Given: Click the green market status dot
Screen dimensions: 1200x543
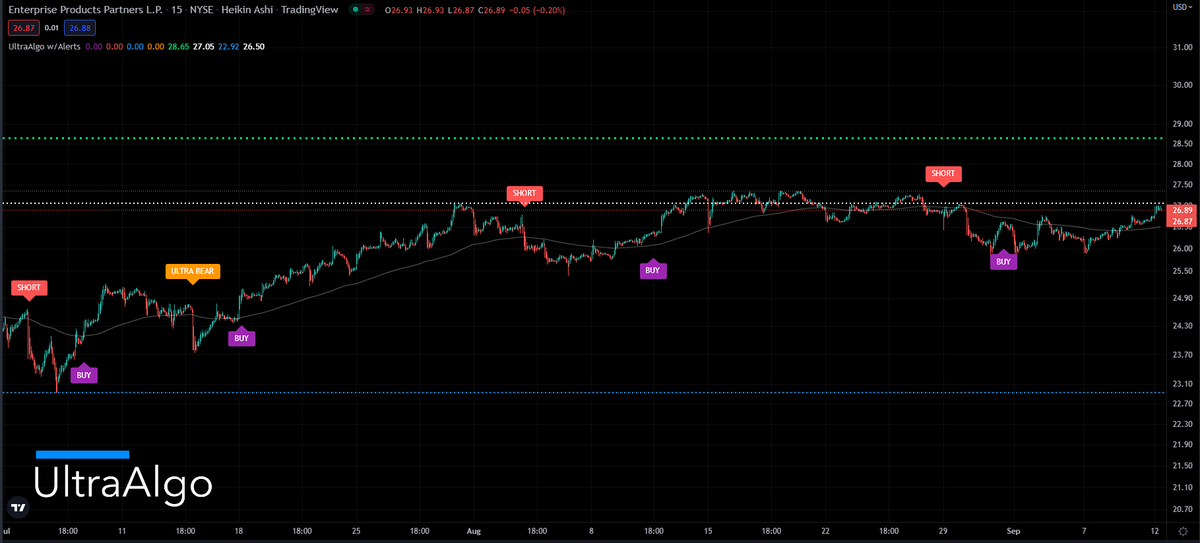Looking at the screenshot, I should pyautogui.click(x=353, y=10).
